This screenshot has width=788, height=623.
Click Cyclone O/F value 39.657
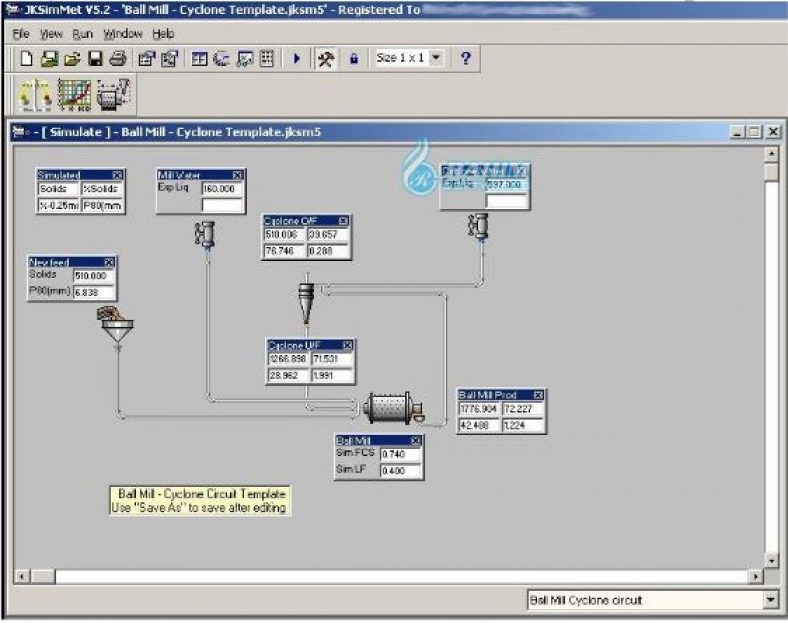[x=328, y=235]
